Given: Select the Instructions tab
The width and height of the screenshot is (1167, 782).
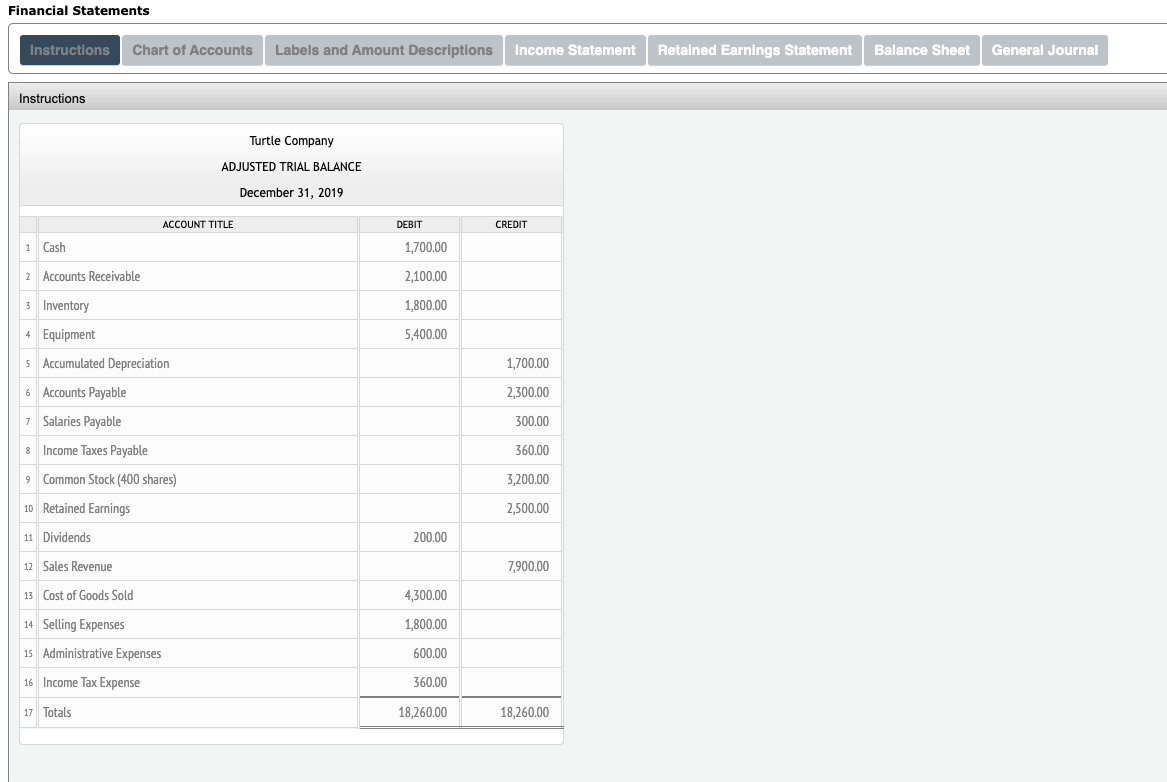Looking at the screenshot, I should click(x=69, y=50).
